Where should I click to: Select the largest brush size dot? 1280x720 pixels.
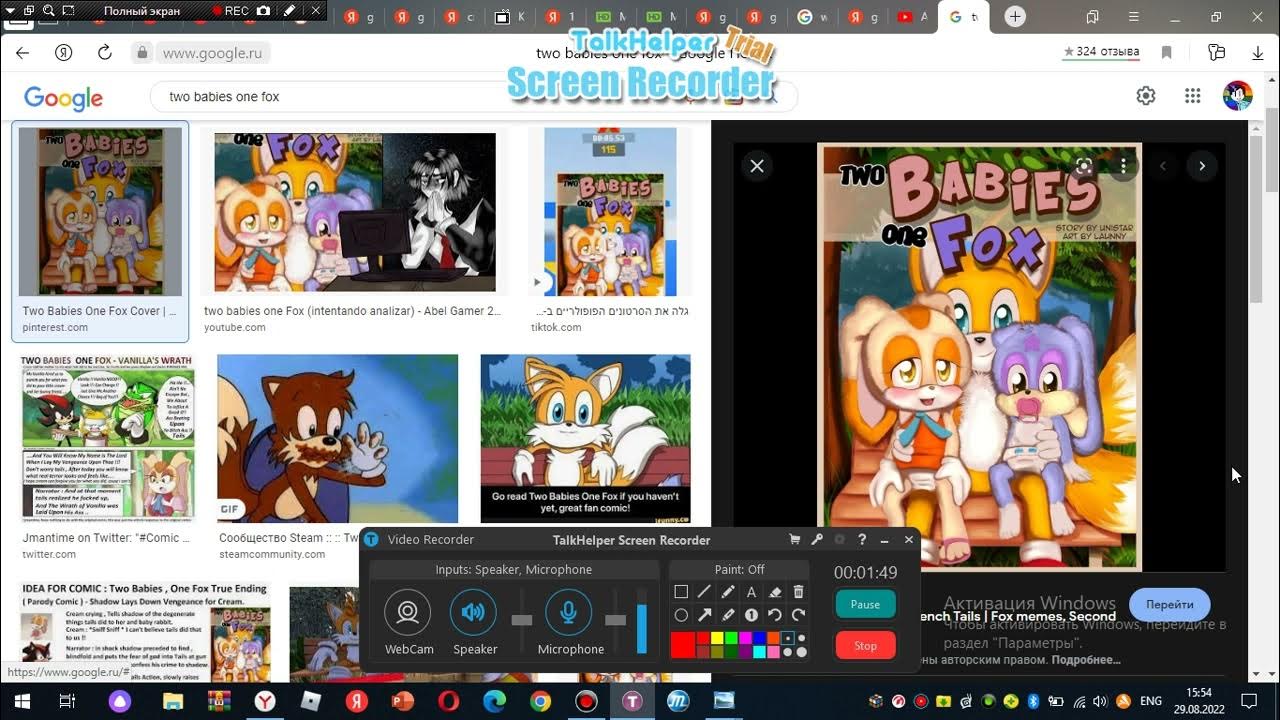pos(802,652)
